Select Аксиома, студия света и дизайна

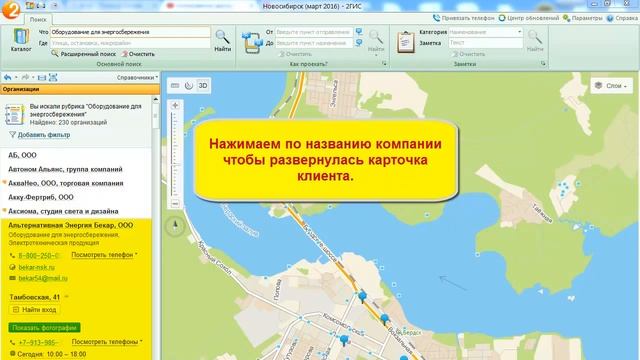(x=63, y=211)
